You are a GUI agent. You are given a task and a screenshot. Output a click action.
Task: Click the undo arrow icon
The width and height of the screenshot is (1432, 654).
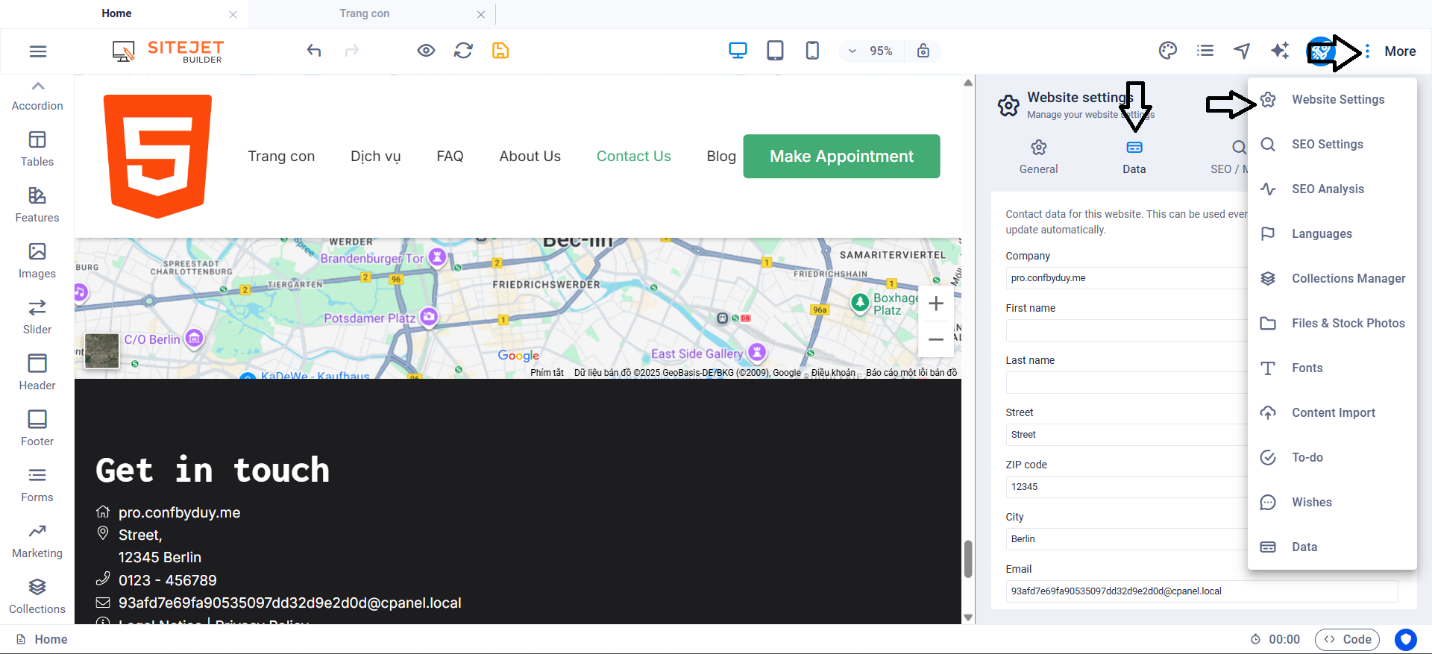click(x=314, y=51)
